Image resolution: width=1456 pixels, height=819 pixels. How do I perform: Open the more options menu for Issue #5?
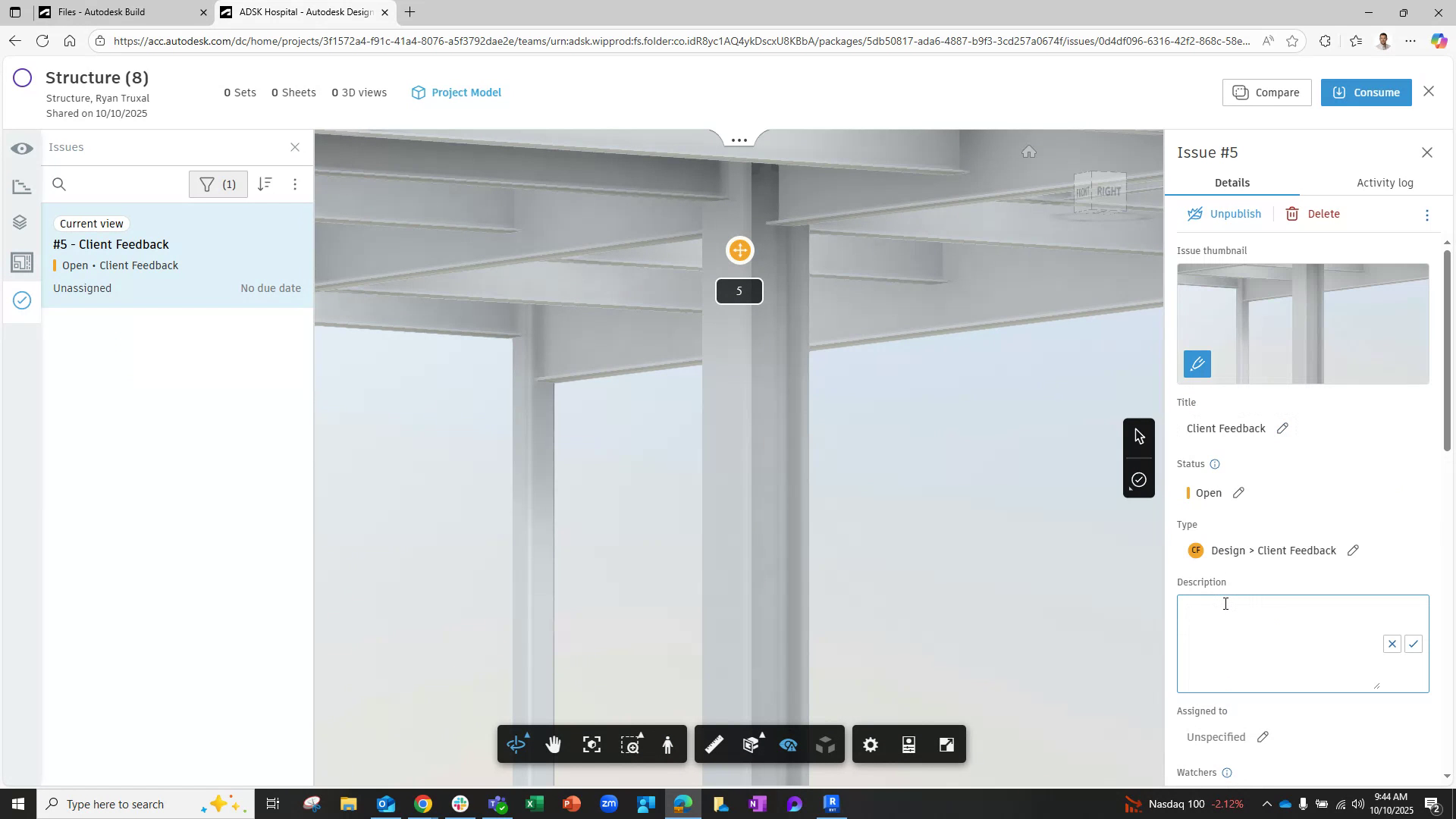pos(1426,215)
